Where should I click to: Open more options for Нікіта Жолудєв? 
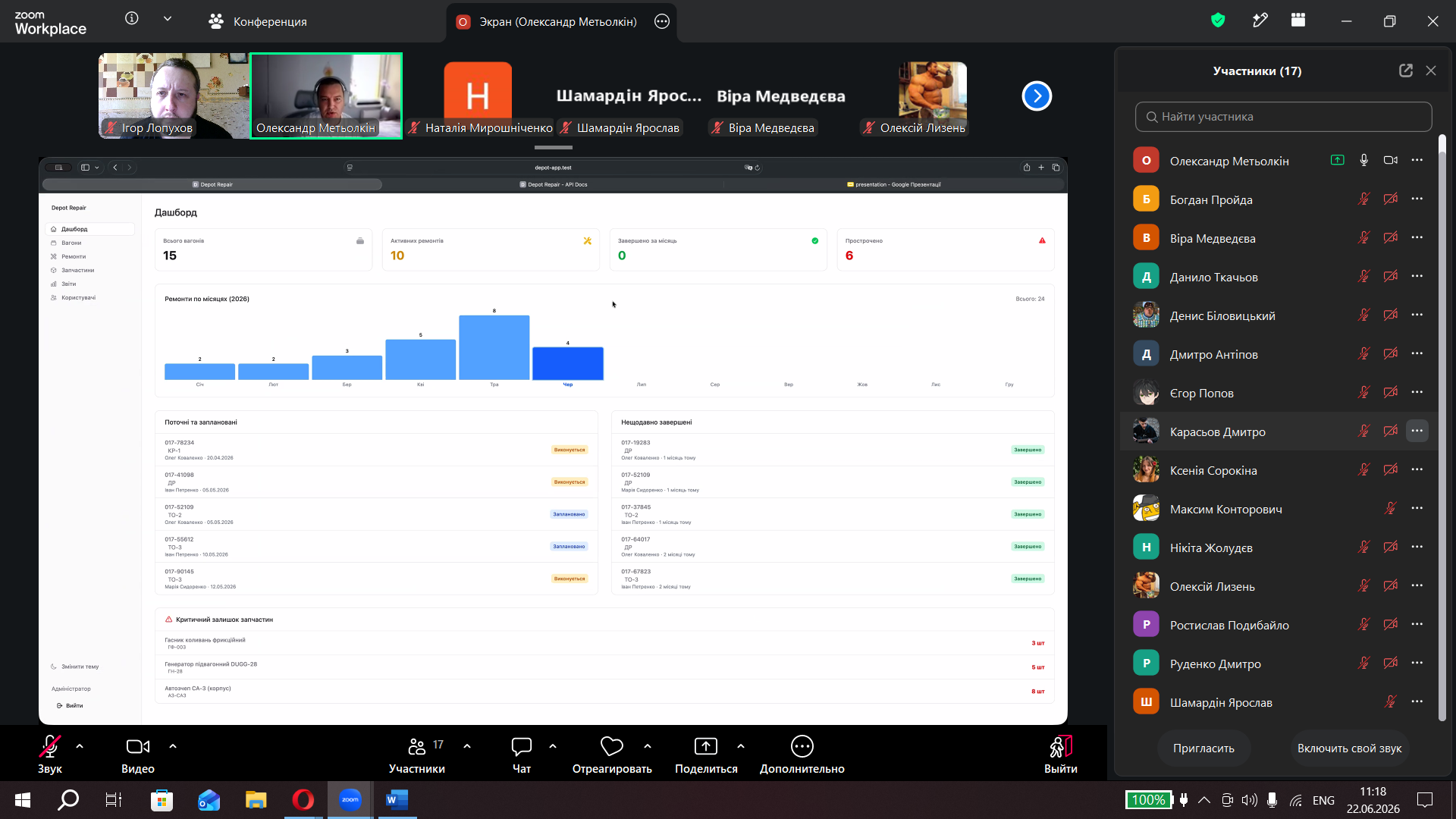pyautogui.click(x=1417, y=547)
